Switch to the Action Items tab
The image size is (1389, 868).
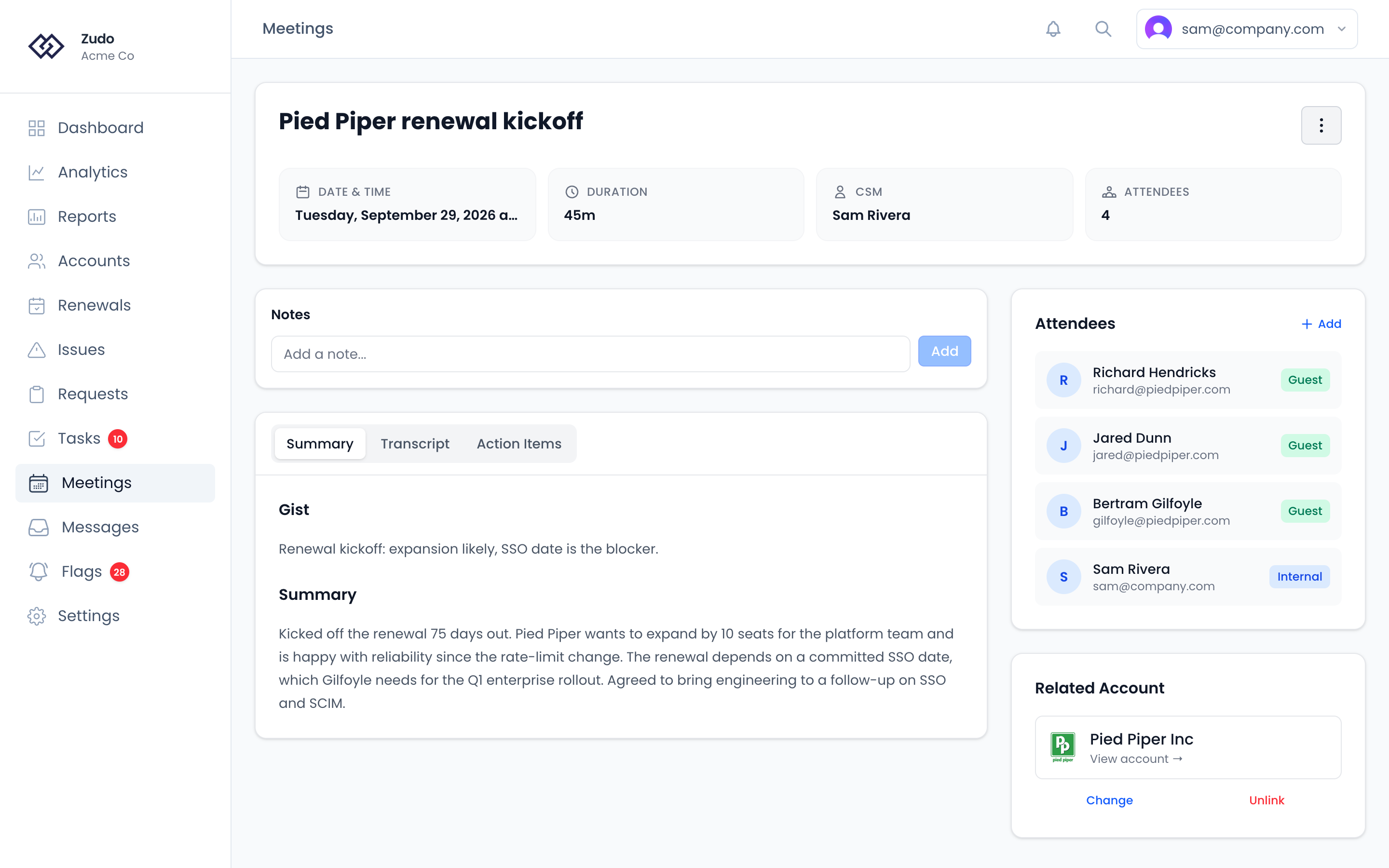(x=519, y=444)
